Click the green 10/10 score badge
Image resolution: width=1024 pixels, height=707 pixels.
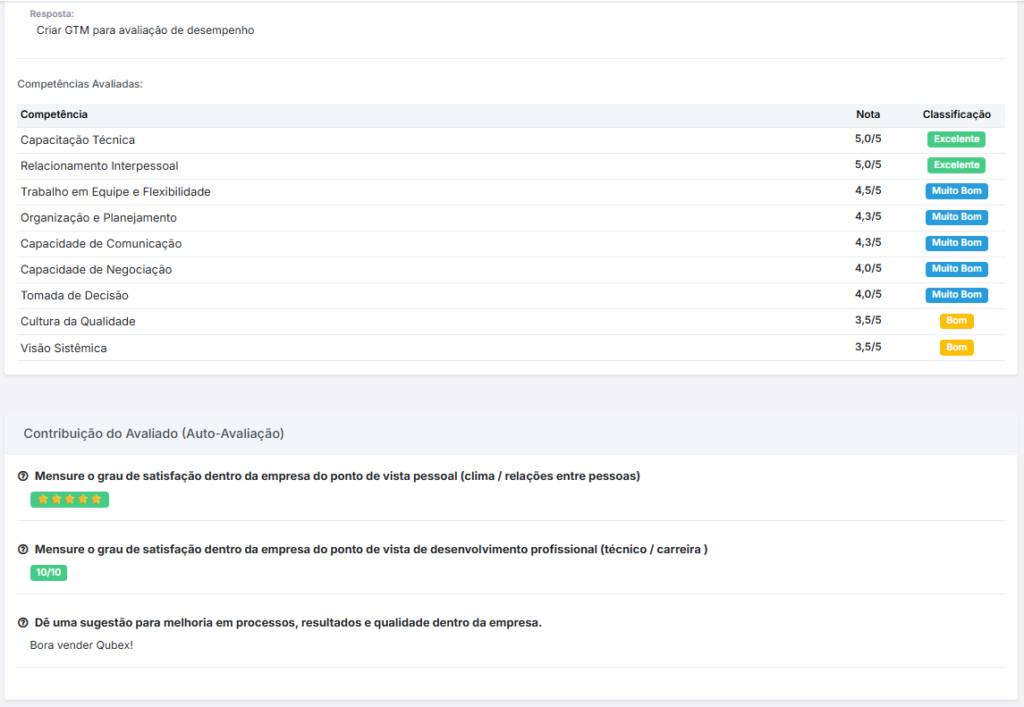tap(48, 573)
